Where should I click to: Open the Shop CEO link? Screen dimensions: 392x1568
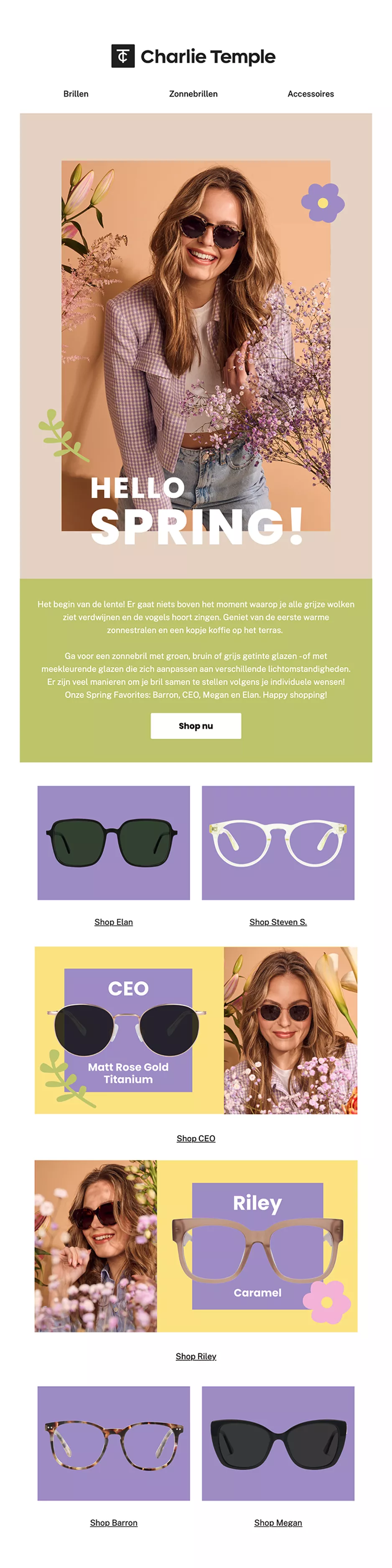pos(196,1138)
